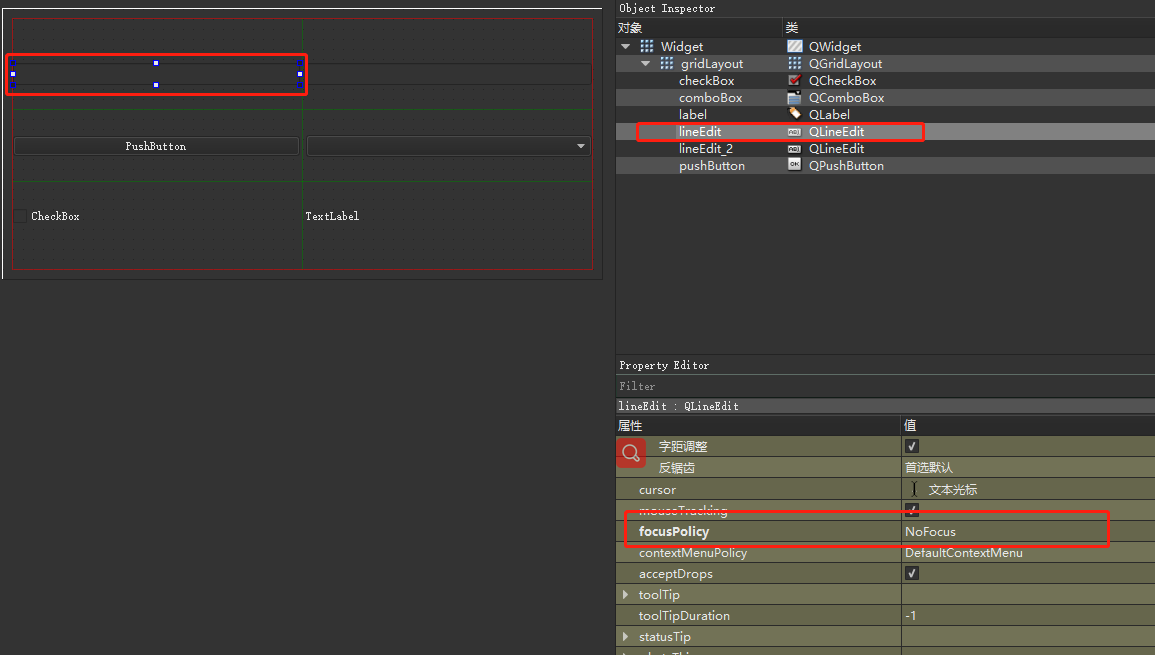Click the second line edit on canvas

447,74
